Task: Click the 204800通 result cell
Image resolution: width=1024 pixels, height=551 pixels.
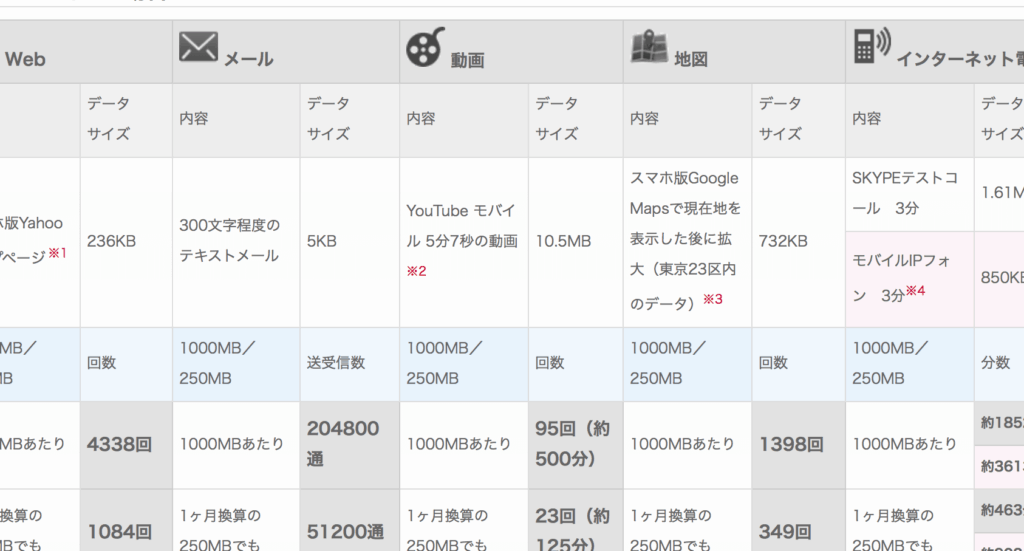Action: click(x=342, y=444)
